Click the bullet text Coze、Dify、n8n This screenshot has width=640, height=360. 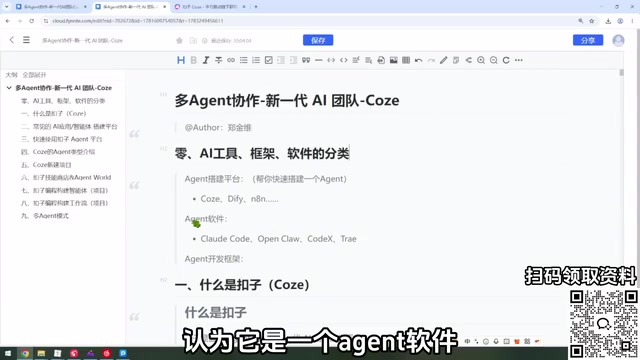(239, 199)
